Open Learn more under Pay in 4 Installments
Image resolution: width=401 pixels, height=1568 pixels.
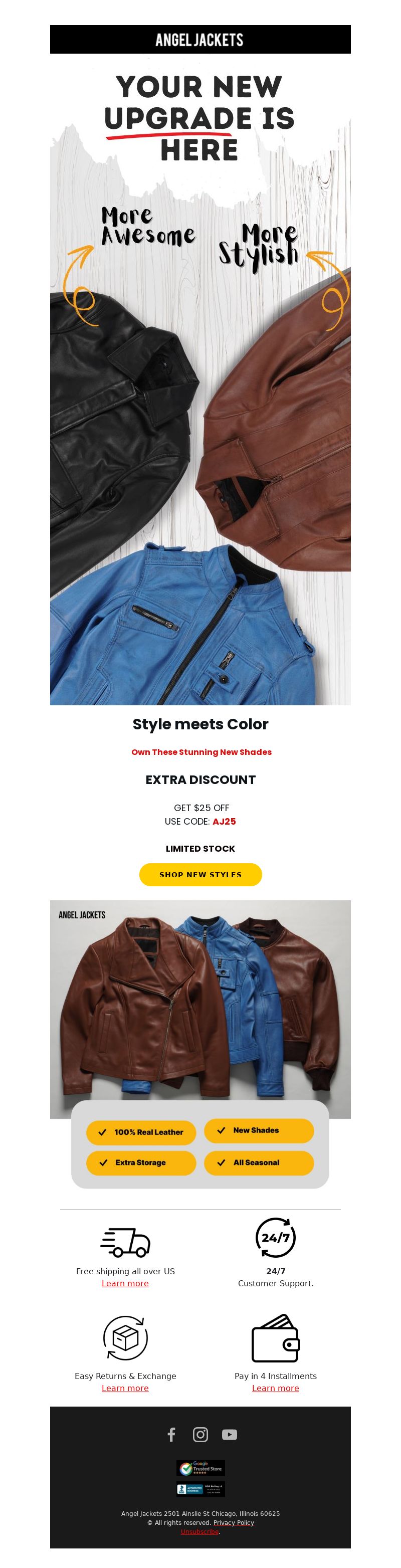click(276, 1388)
